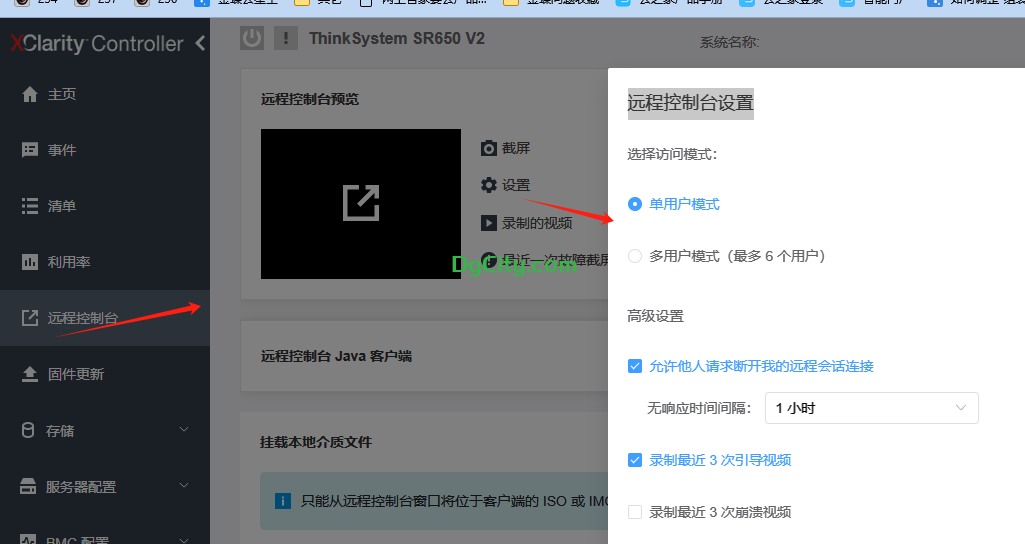Screen dimensions: 1025x544
Task: Click the launch icon beside 远程控制台
Action: [x=30, y=318]
